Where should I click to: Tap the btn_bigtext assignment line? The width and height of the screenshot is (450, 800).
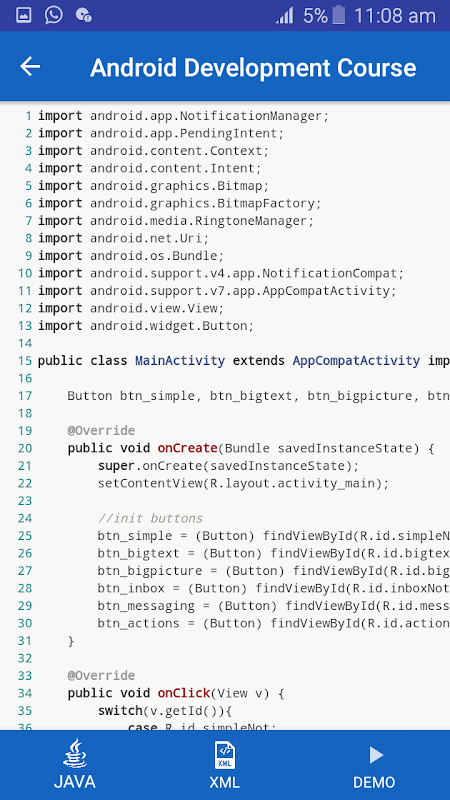pyautogui.click(x=273, y=553)
